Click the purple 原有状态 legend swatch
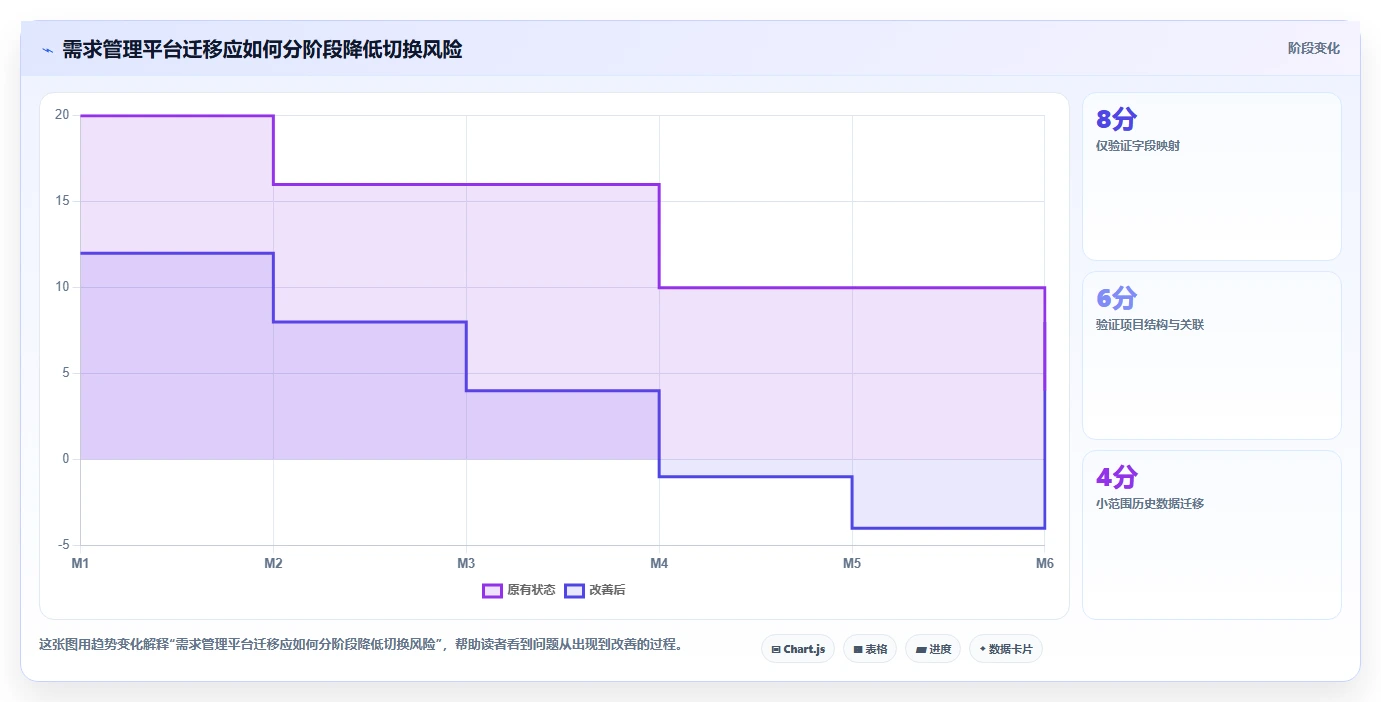The height and width of the screenshot is (702, 1381). pyautogui.click(x=492, y=590)
